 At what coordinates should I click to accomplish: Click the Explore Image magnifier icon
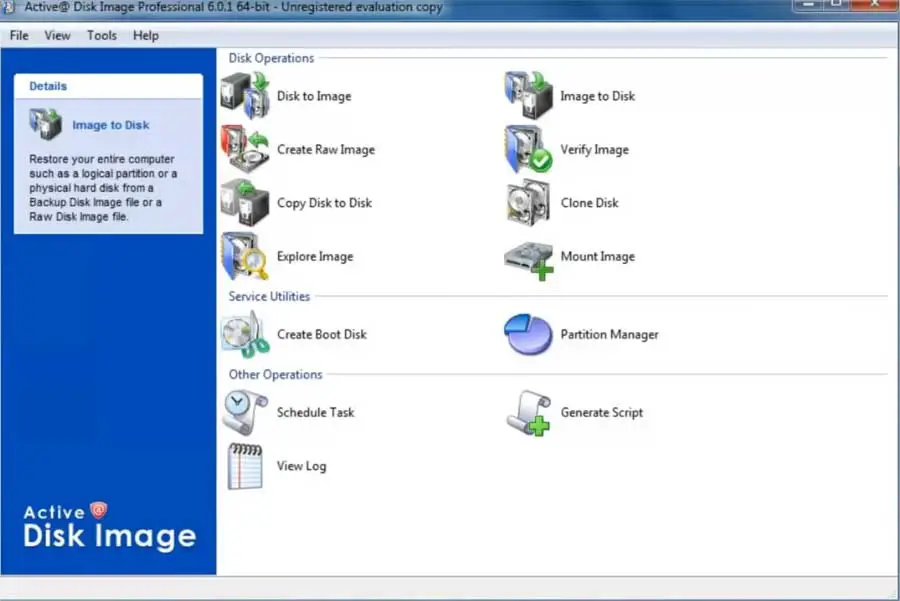(245, 256)
